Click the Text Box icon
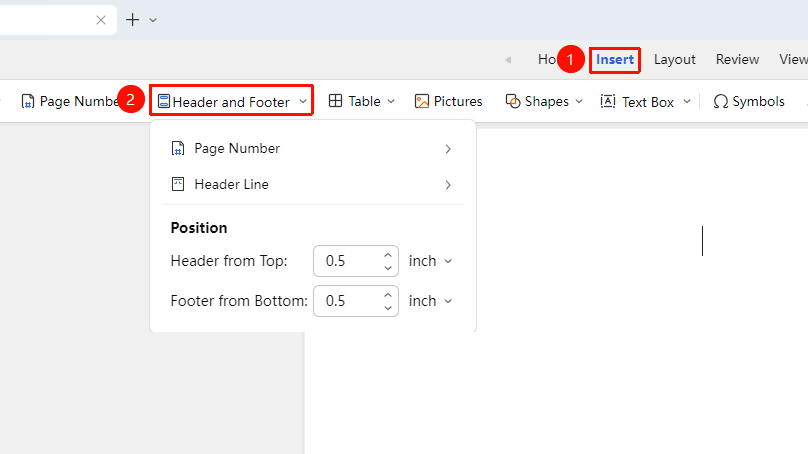This screenshot has height=454, width=808. 608,102
